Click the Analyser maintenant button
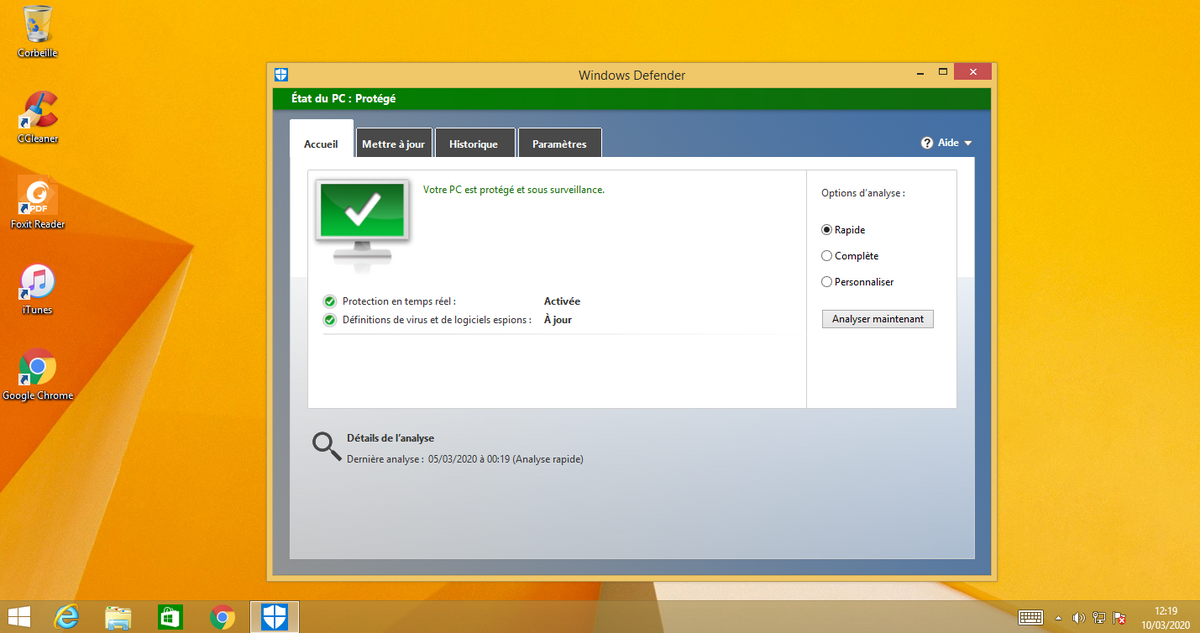This screenshot has width=1200, height=633. point(877,319)
